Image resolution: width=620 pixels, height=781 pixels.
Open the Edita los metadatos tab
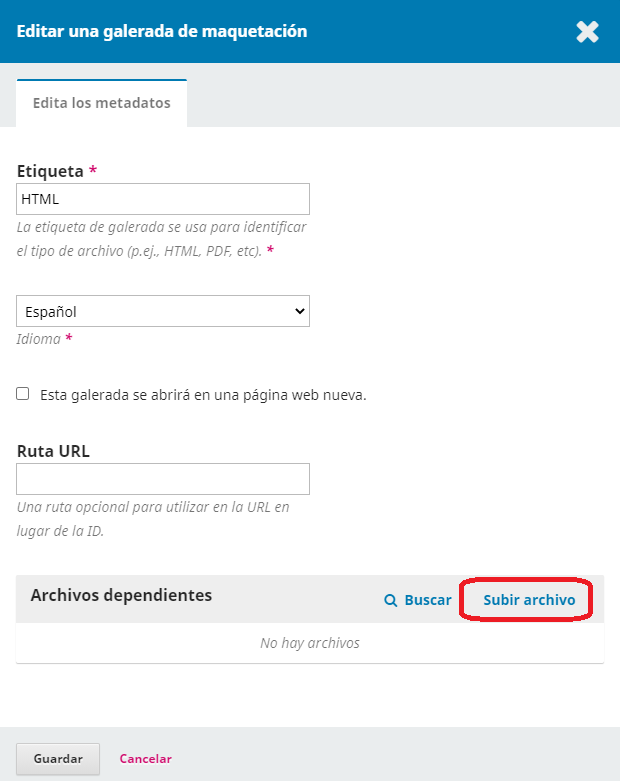coord(101,103)
